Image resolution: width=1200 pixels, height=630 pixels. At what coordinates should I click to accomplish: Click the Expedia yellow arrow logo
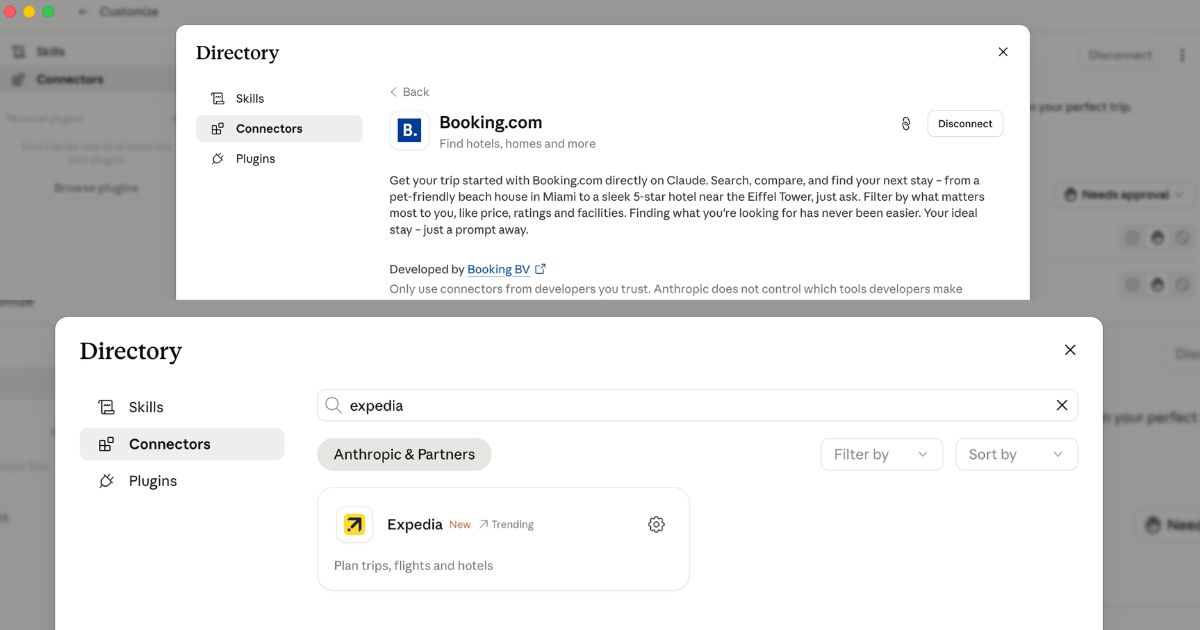(355, 524)
